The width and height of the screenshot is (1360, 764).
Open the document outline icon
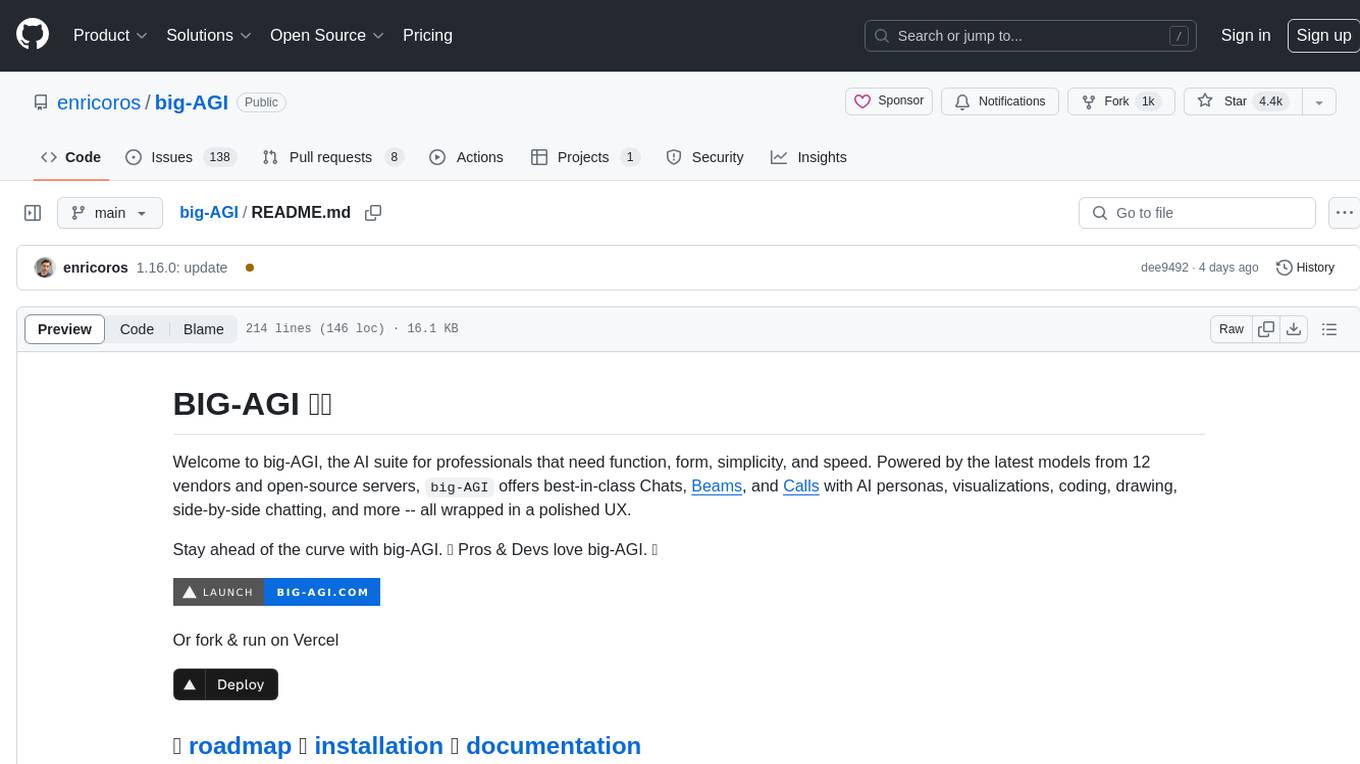pos(1329,329)
